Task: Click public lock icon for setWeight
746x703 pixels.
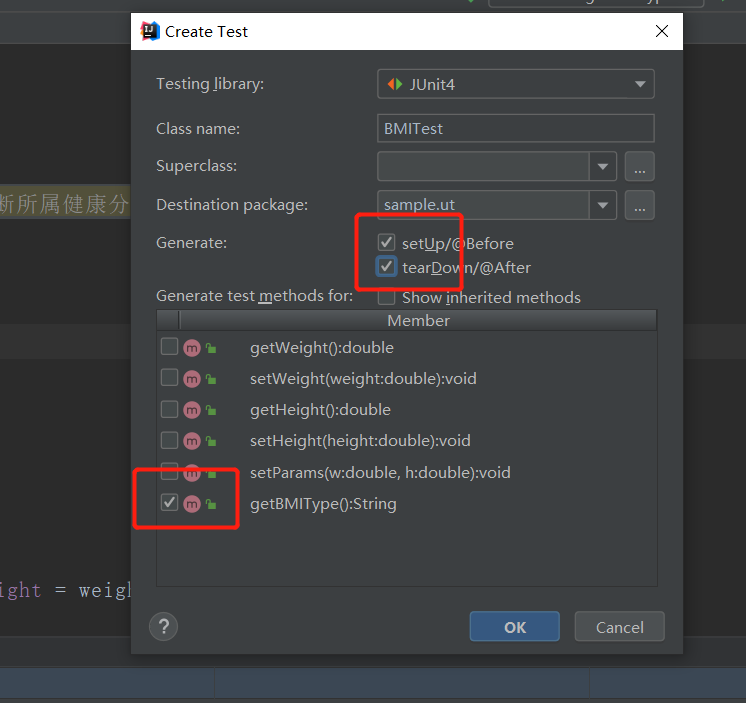Action: (211, 380)
